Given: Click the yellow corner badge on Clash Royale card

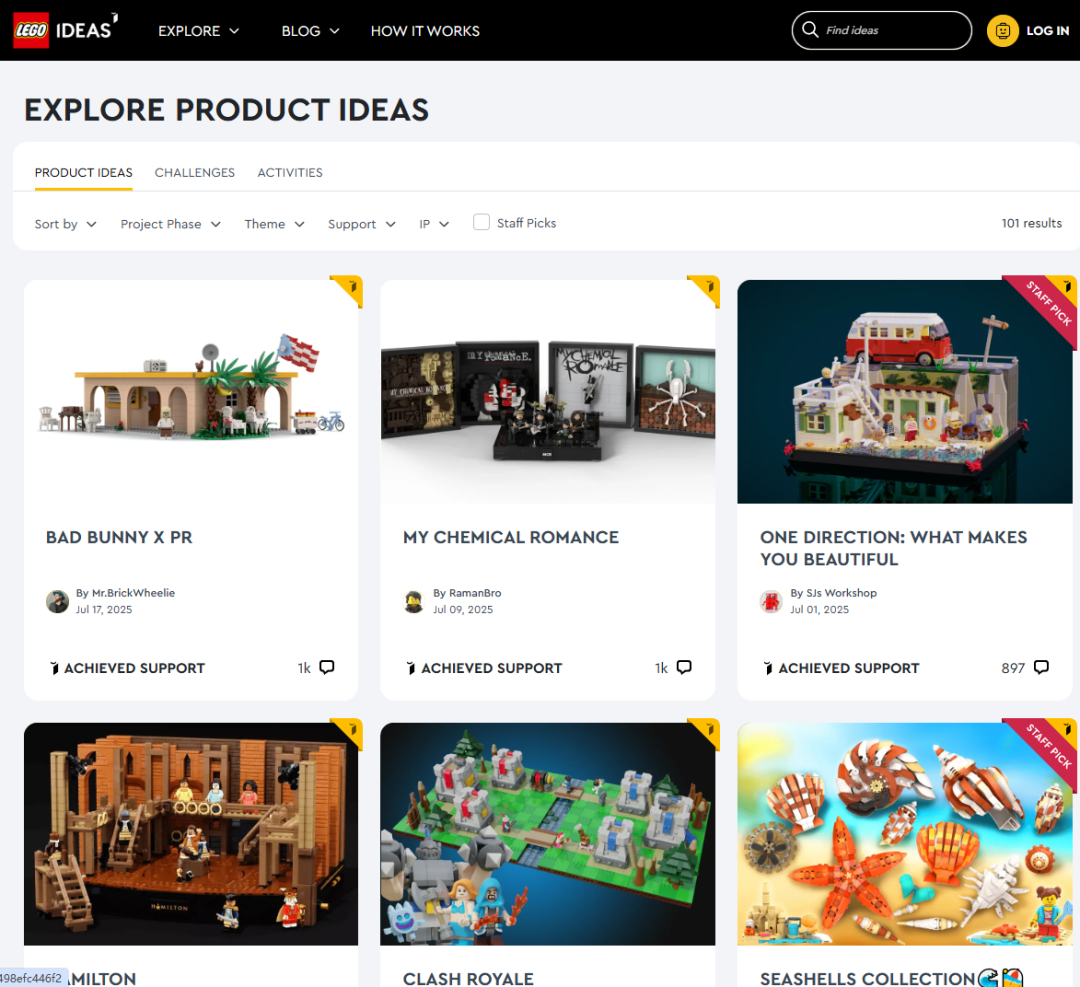Looking at the screenshot, I should [x=706, y=731].
